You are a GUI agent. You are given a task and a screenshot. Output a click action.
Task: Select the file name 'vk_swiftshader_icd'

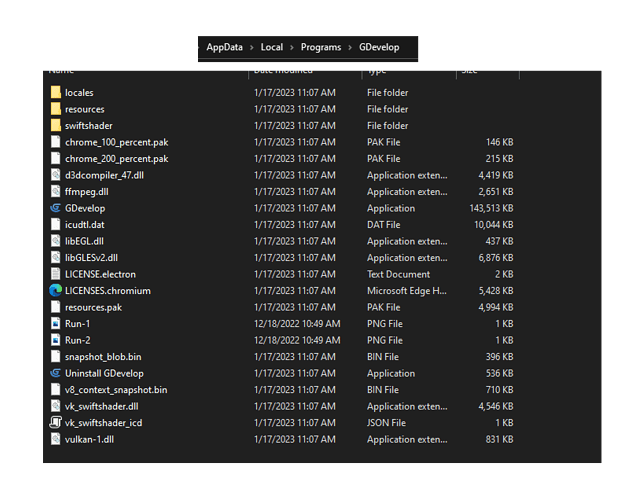click(x=103, y=423)
